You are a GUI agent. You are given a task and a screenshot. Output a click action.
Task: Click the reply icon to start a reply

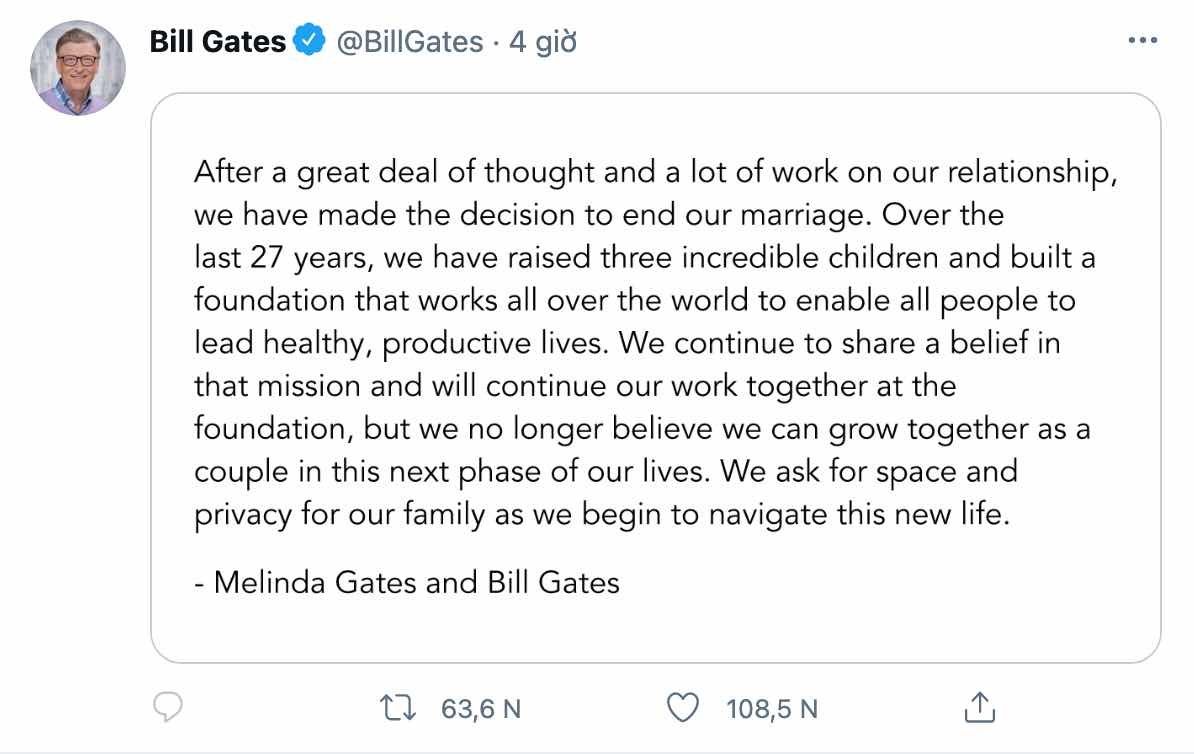pos(168,708)
